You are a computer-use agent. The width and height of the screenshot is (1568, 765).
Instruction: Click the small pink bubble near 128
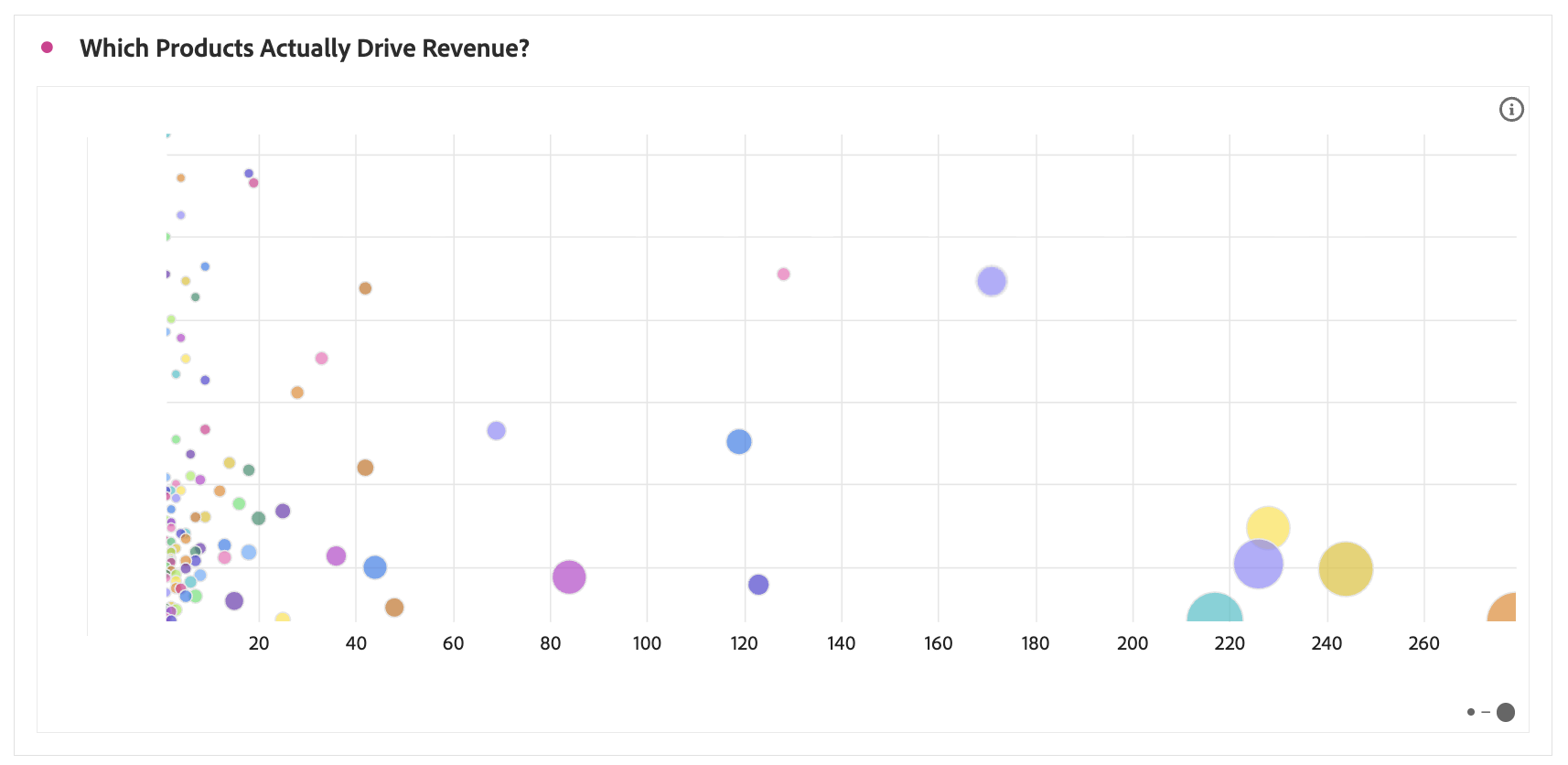pos(783,275)
